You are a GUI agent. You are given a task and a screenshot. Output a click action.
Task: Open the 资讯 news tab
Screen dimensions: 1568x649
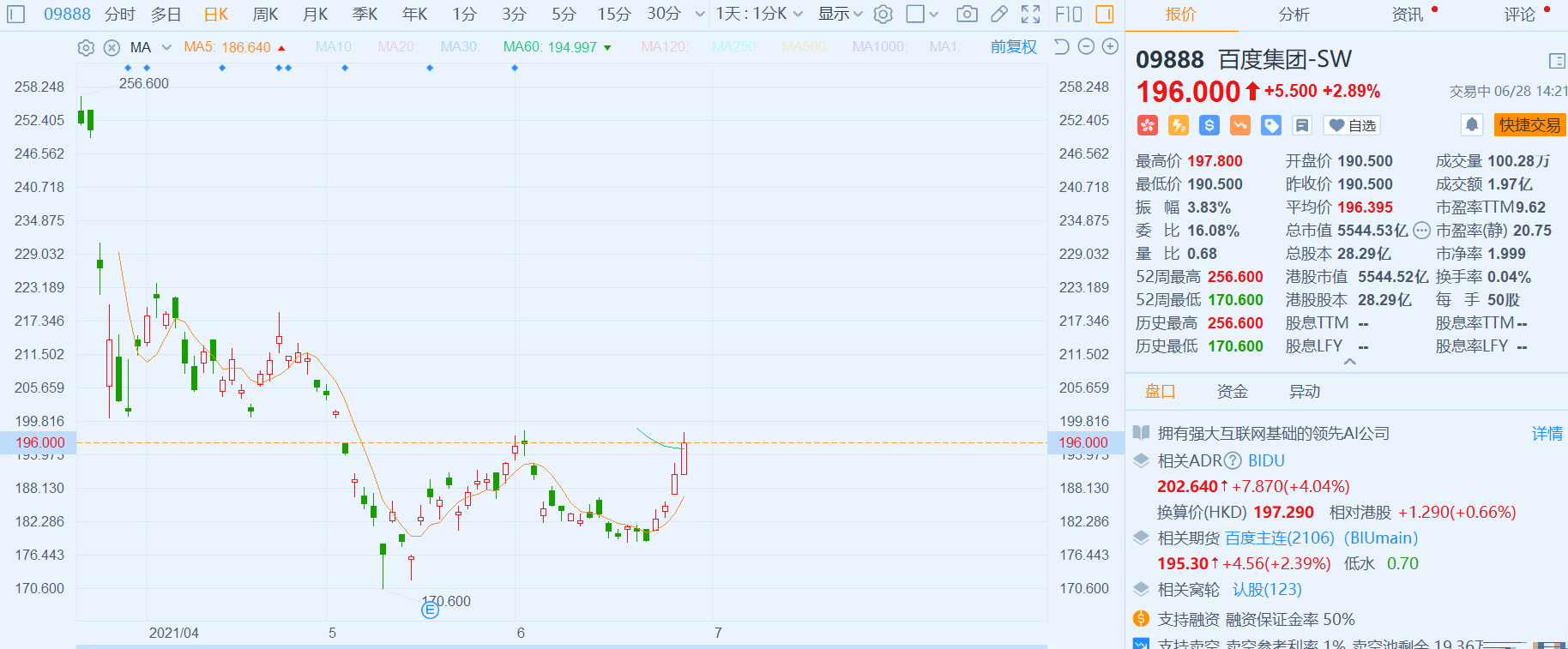pyautogui.click(x=1408, y=15)
